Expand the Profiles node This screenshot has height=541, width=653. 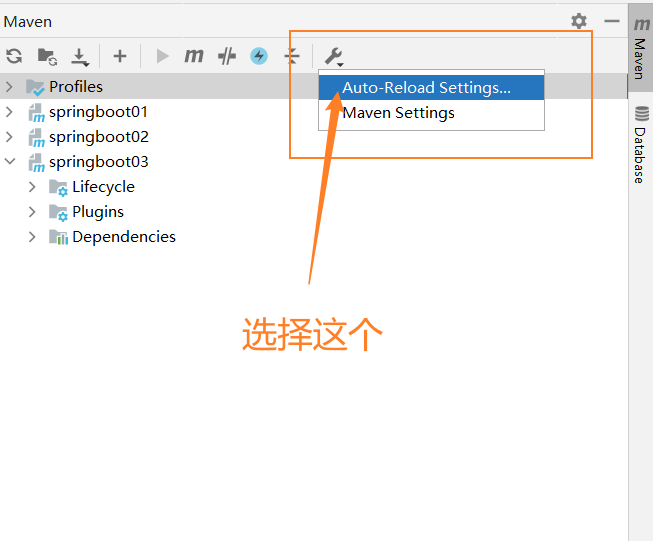pos(9,87)
